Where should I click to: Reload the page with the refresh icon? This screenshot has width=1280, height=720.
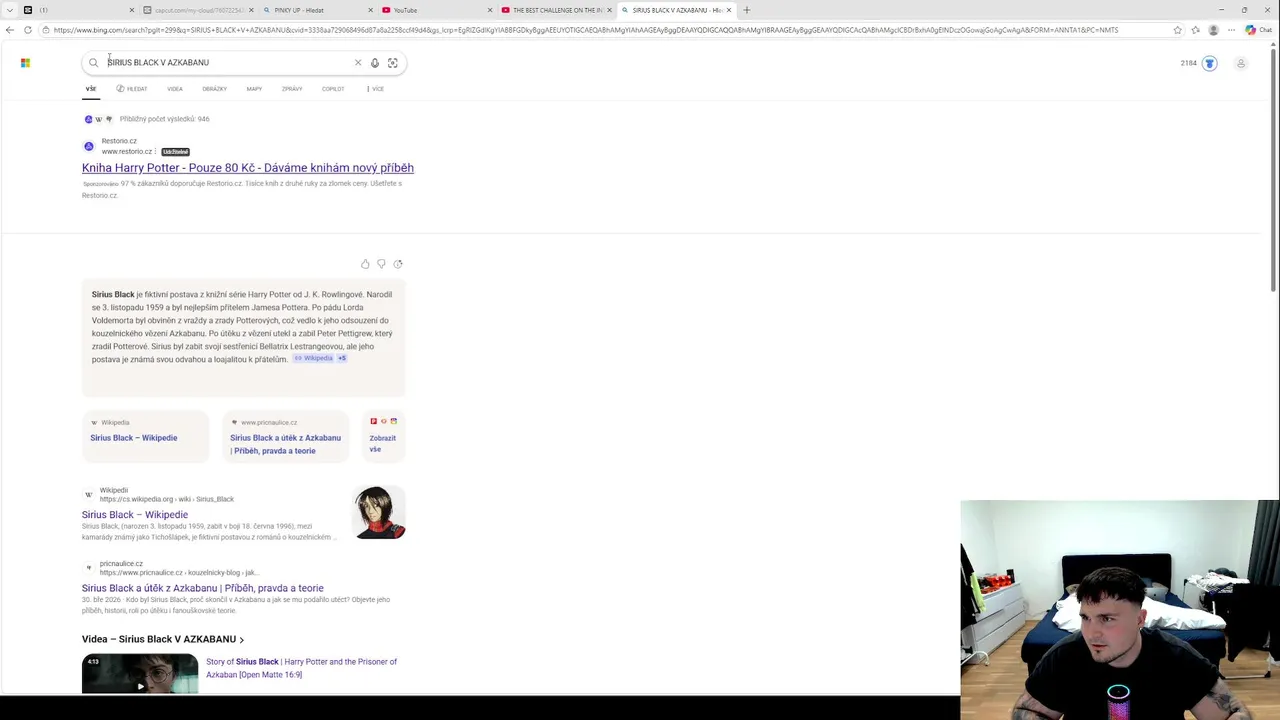tap(27, 30)
